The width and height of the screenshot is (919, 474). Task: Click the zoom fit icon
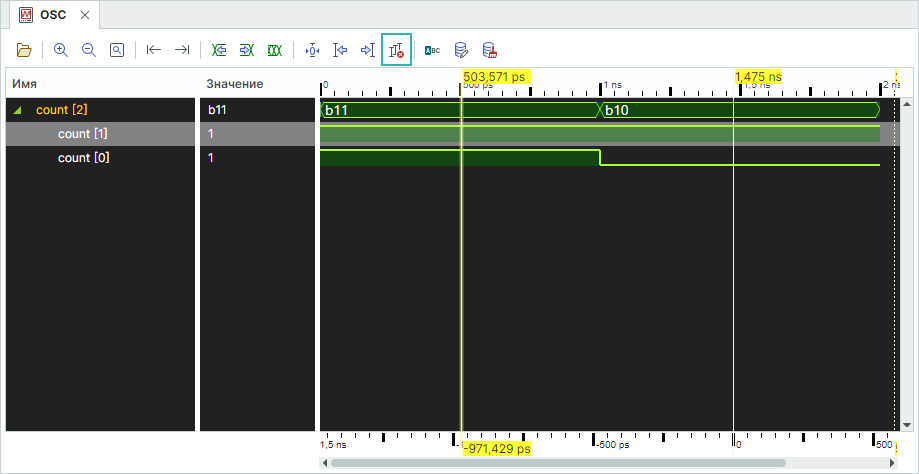(x=116, y=50)
